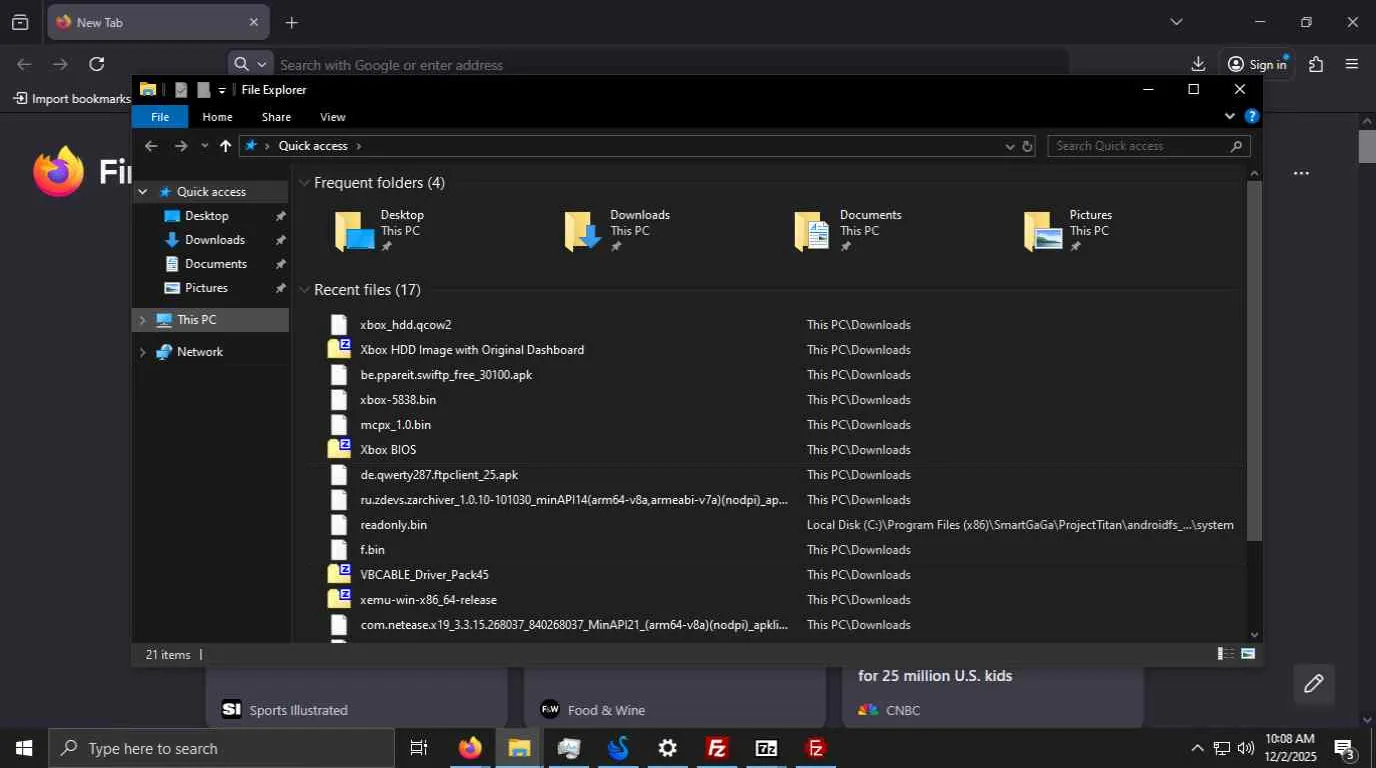This screenshot has width=1376, height=768.
Task: Switch to Large icons view in status bar
Action: pos(1248,654)
